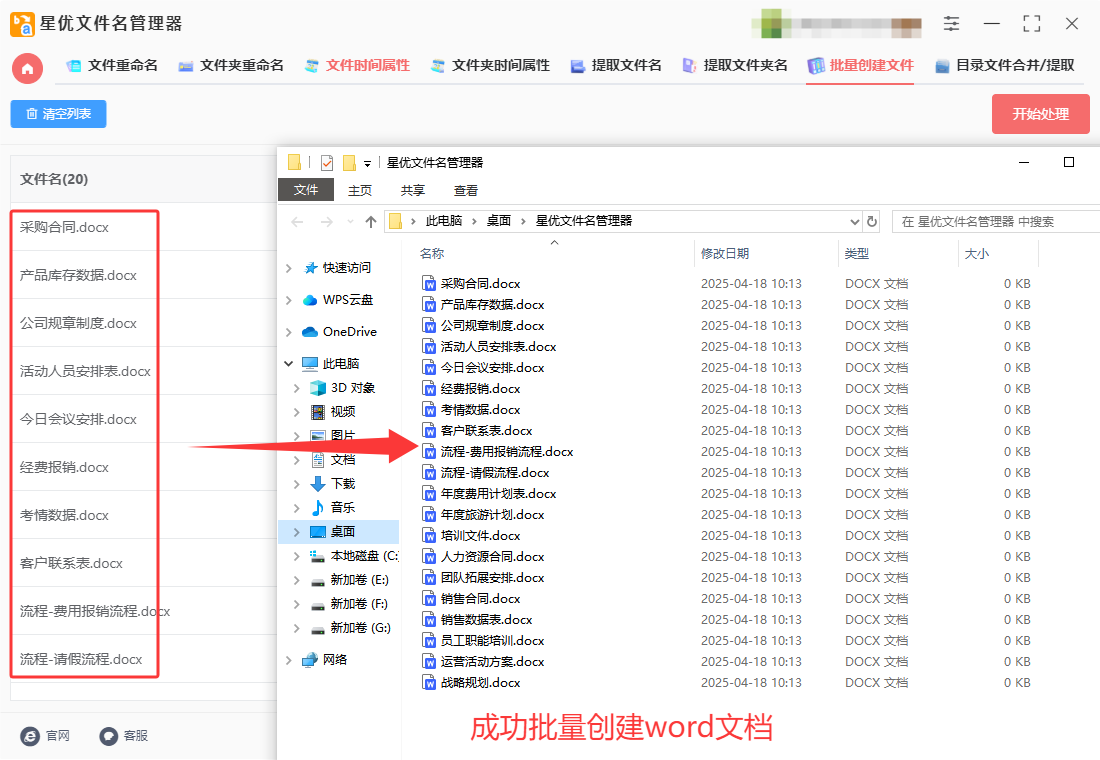The height and width of the screenshot is (760, 1100).
Task: Open the address bar history dropdown
Action: [854, 222]
